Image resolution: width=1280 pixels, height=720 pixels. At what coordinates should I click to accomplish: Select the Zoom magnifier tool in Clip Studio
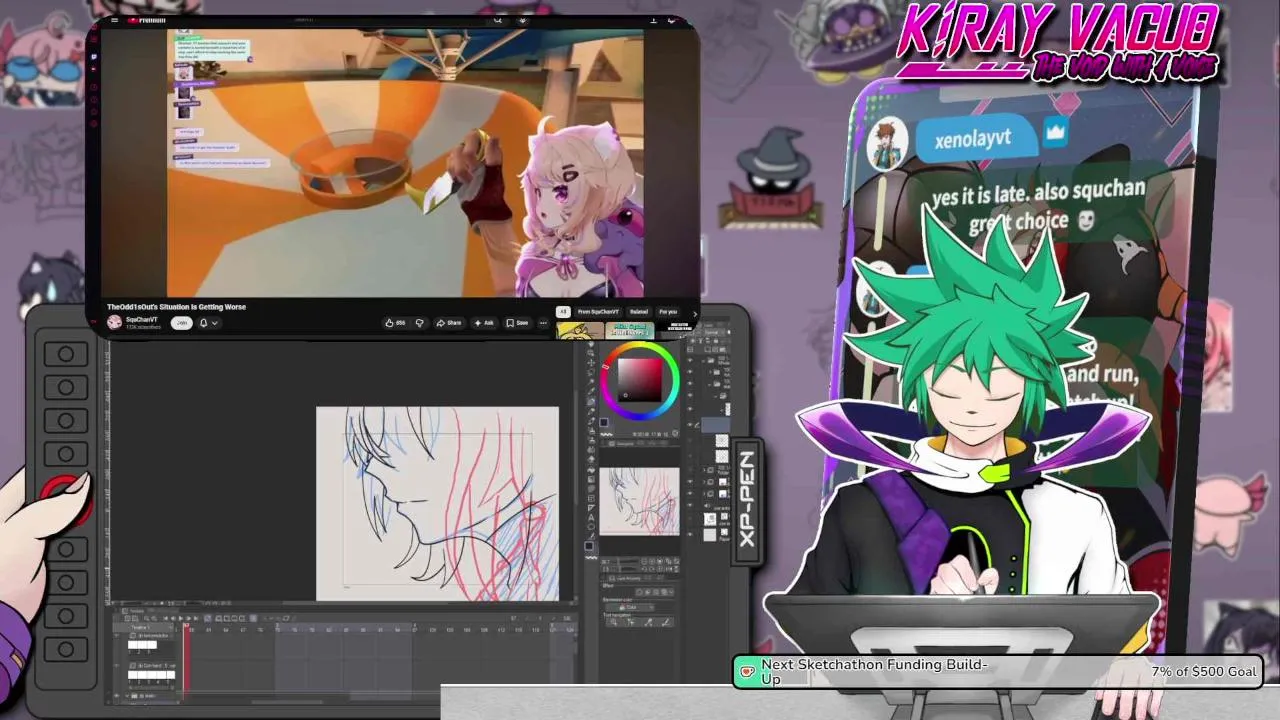(x=590, y=352)
